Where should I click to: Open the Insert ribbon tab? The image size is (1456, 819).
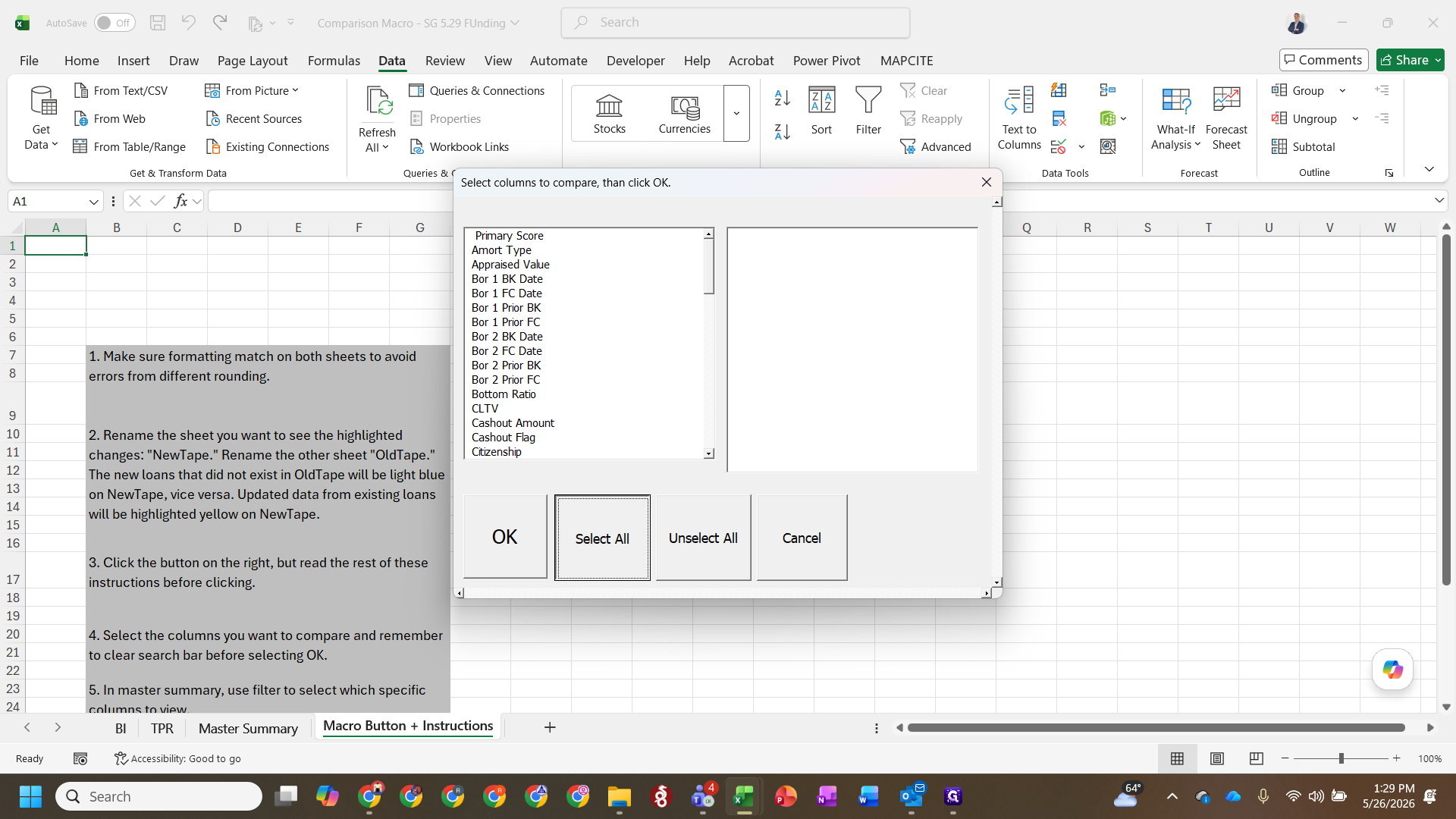coord(133,61)
